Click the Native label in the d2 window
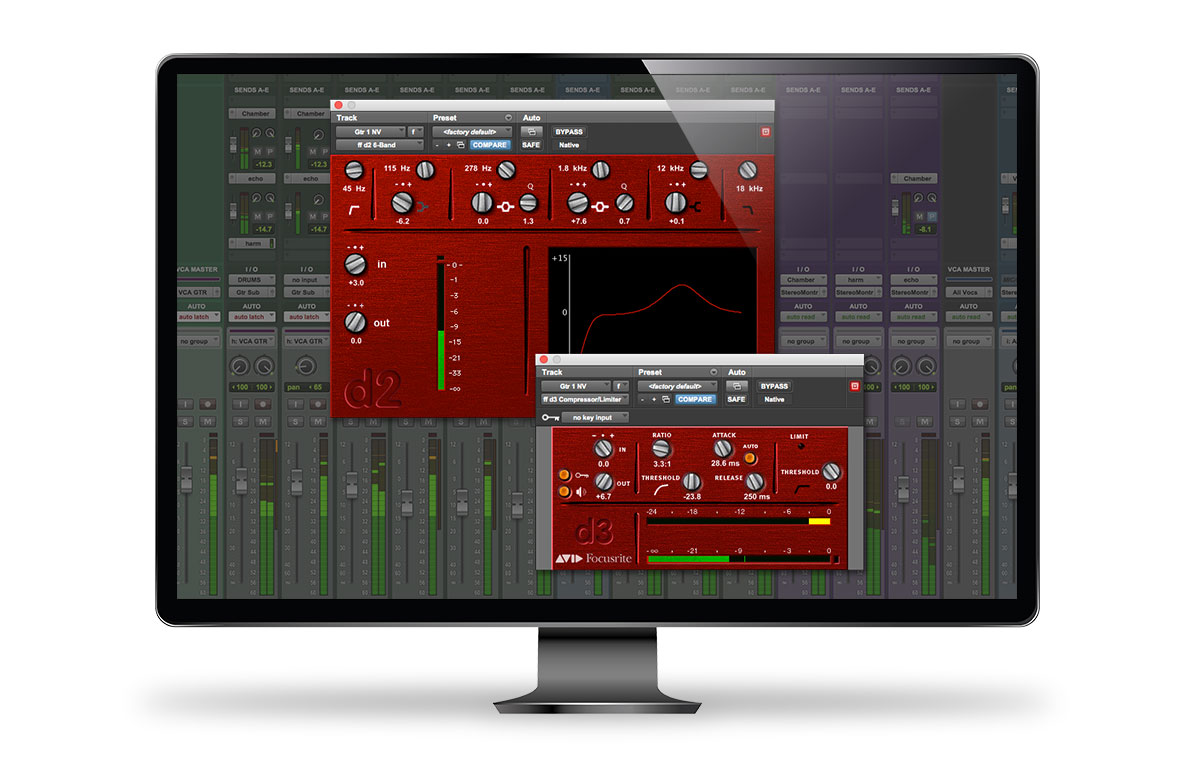 [569, 145]
